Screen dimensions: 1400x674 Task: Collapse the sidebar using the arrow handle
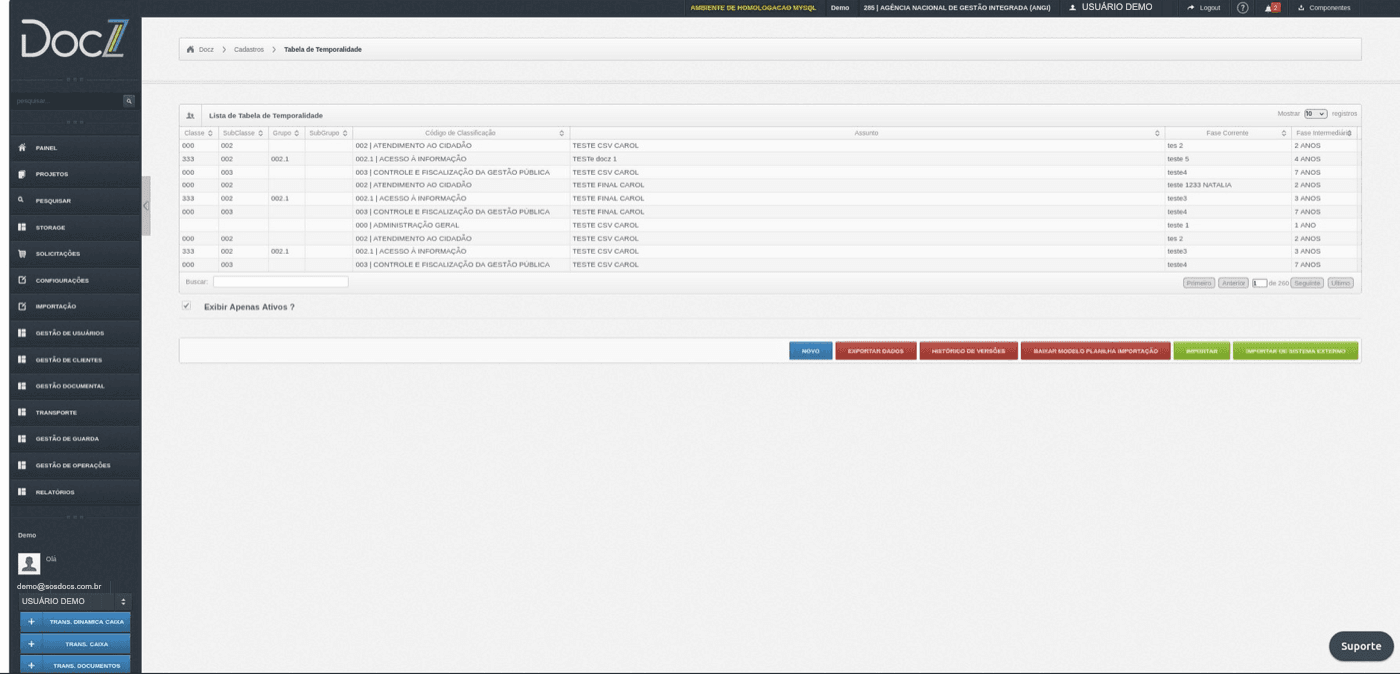(x=146, y=206)
